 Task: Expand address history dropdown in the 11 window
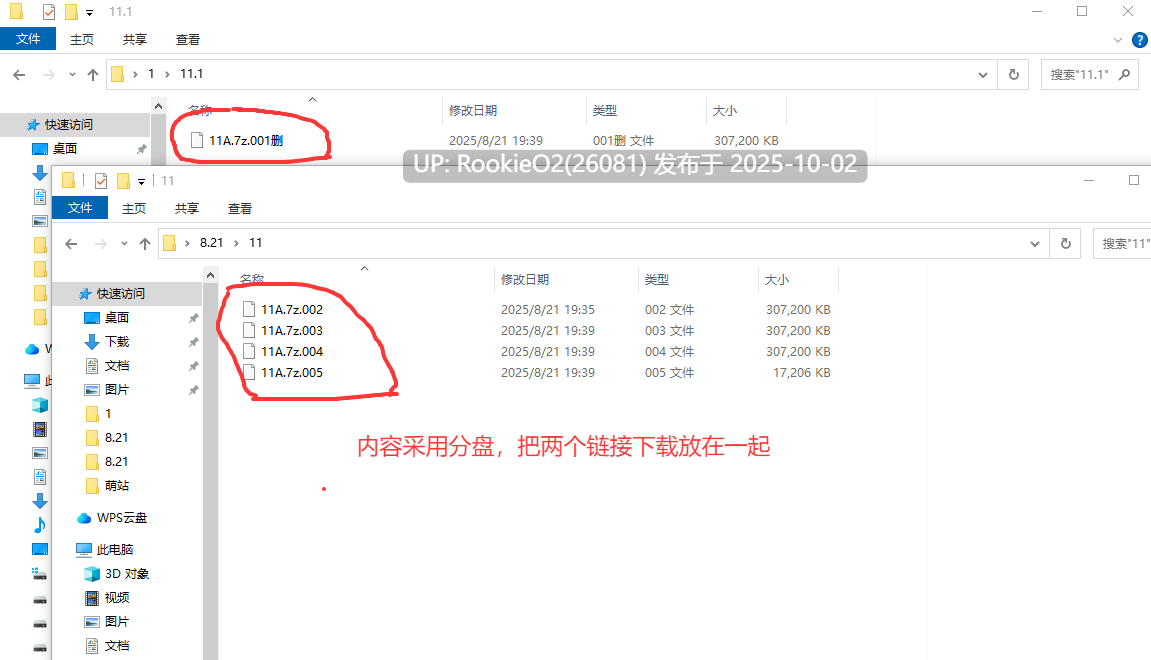[1034, 244]
